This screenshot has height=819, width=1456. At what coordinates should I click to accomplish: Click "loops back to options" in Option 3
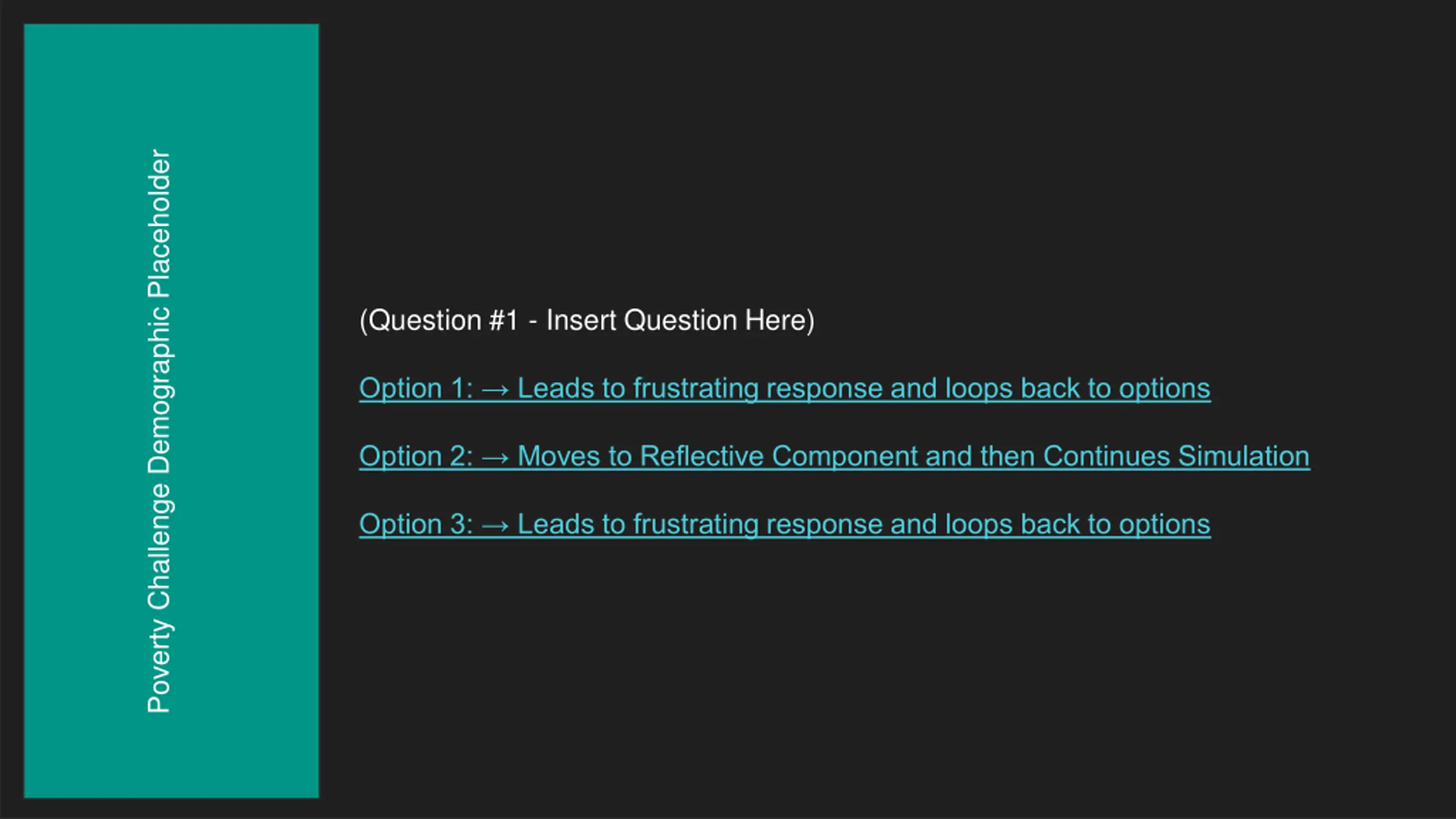coord(1077,524)
